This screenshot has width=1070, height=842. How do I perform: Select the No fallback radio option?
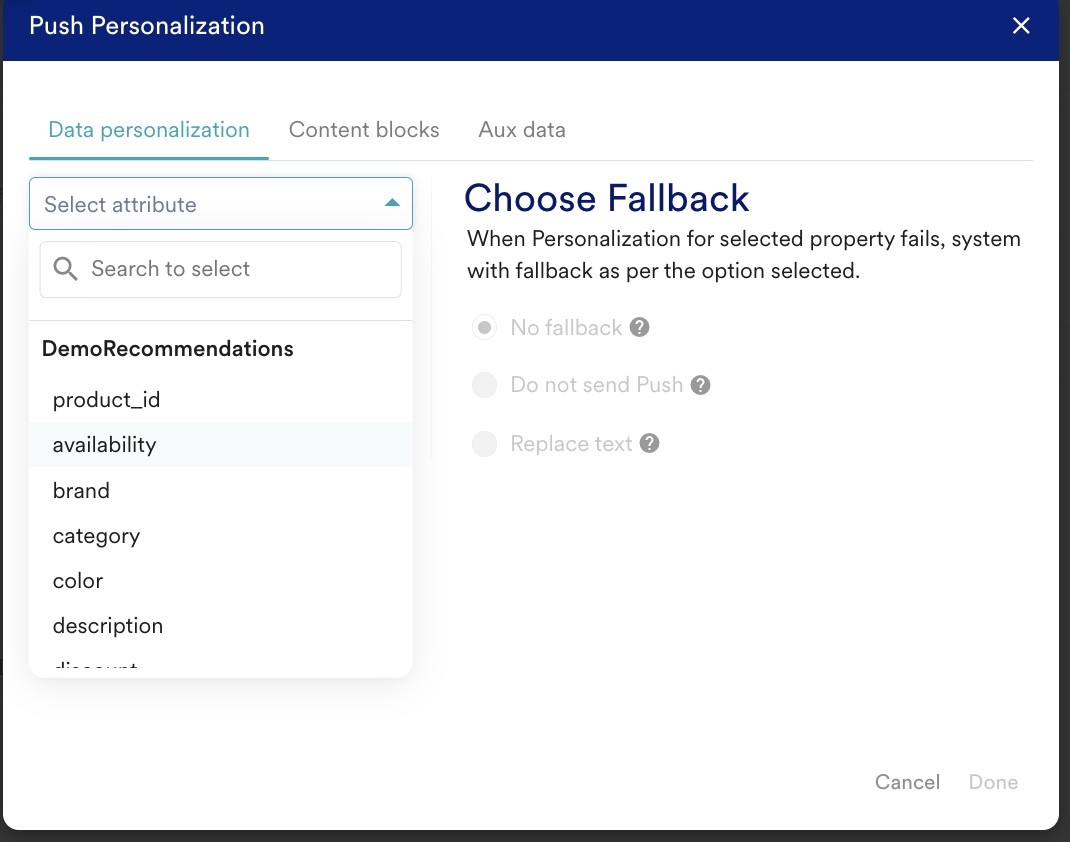click(x=485, y=328)
